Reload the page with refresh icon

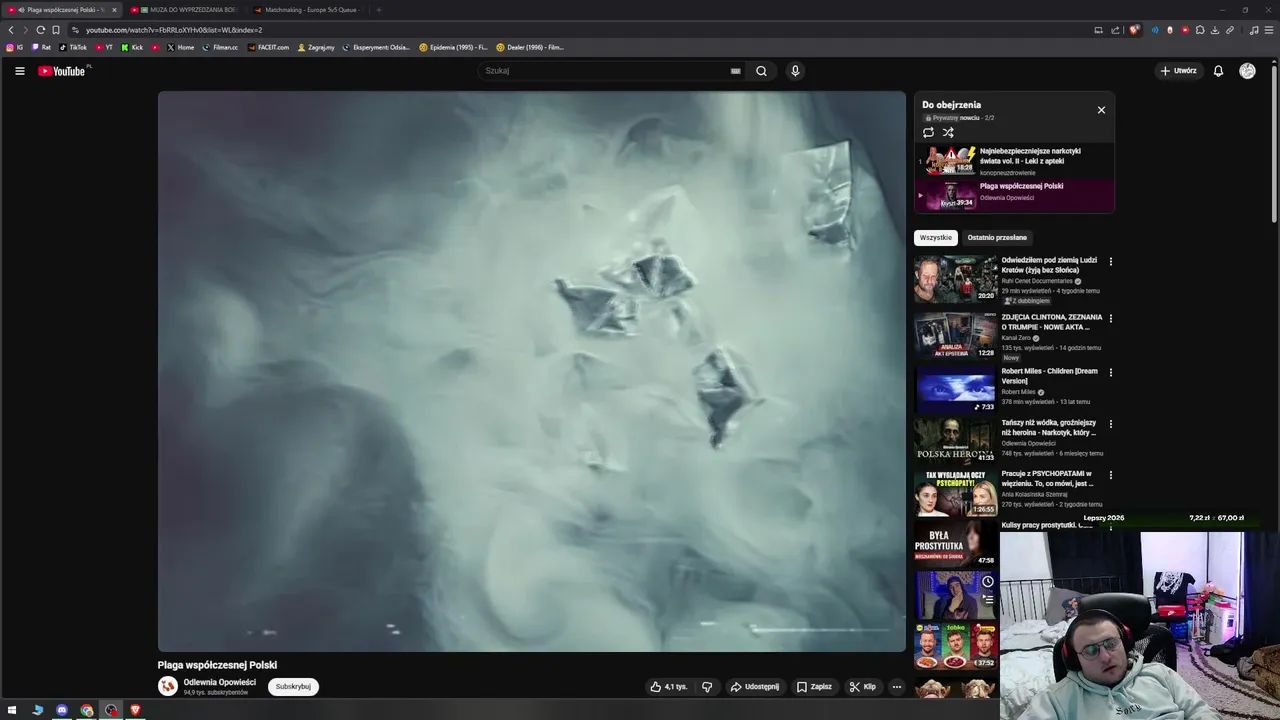click(40, 30)
